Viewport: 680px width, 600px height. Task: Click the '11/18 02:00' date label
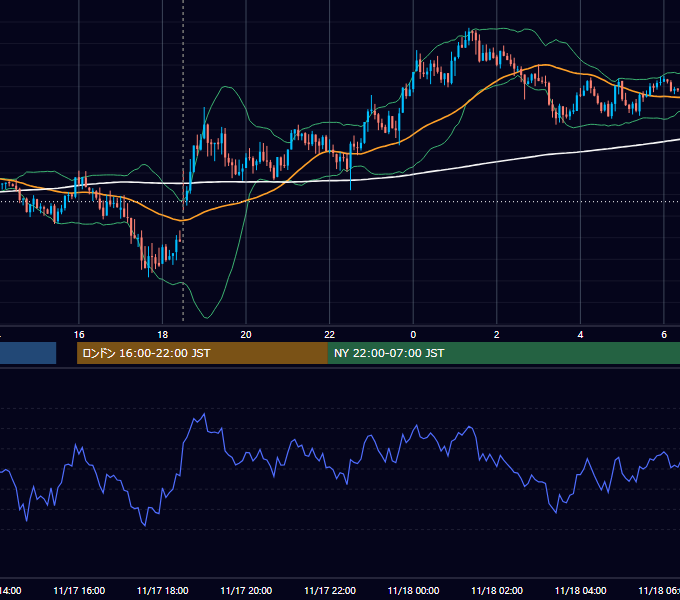click(x=497, y=590)
